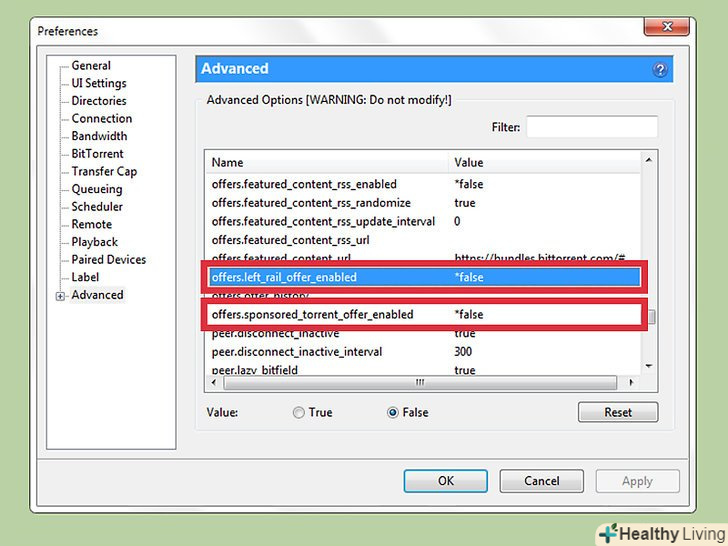Sort options by Value column header

[x=544, y=162]
